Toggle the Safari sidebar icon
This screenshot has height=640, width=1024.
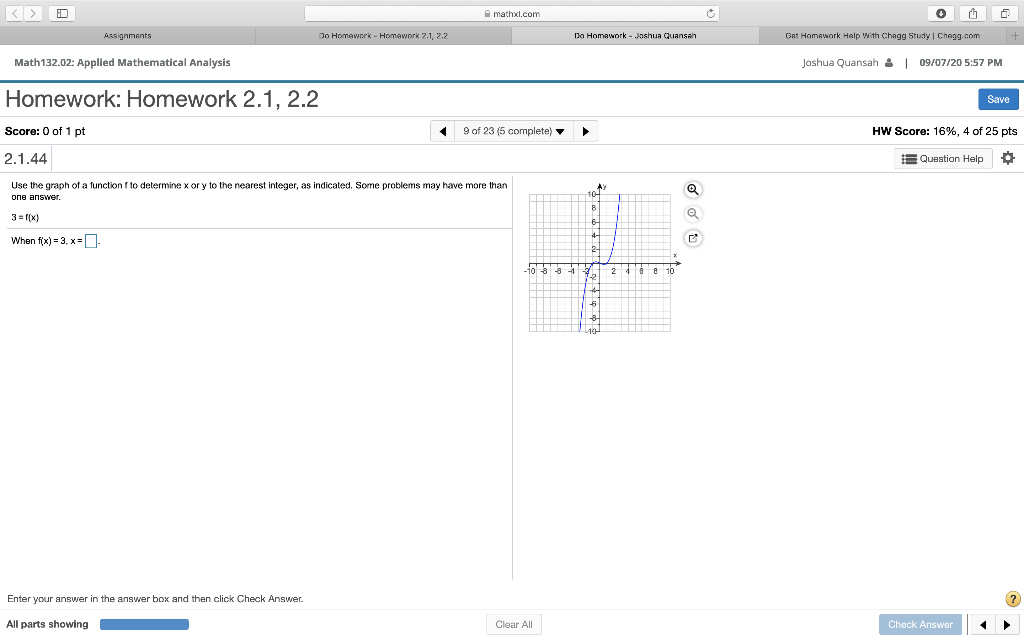tap(61, 13)
